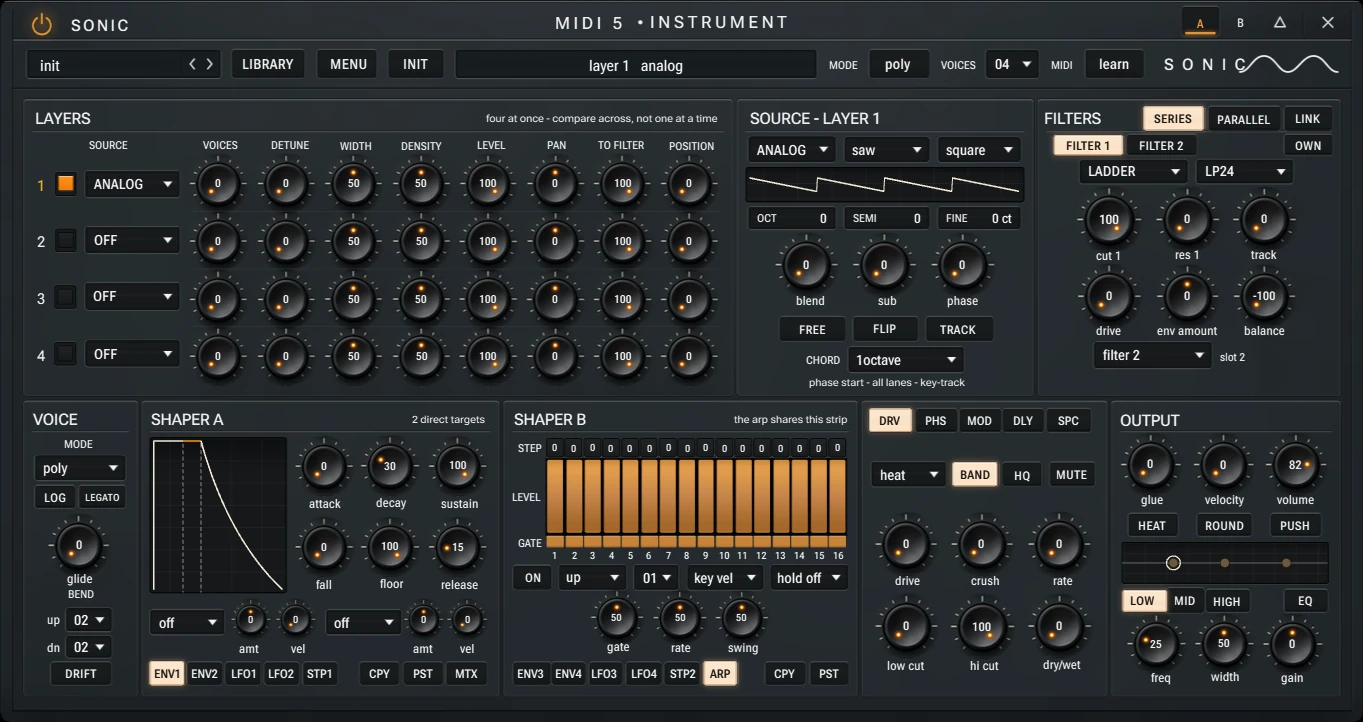Click the OCT value field

tap(792, 218)
